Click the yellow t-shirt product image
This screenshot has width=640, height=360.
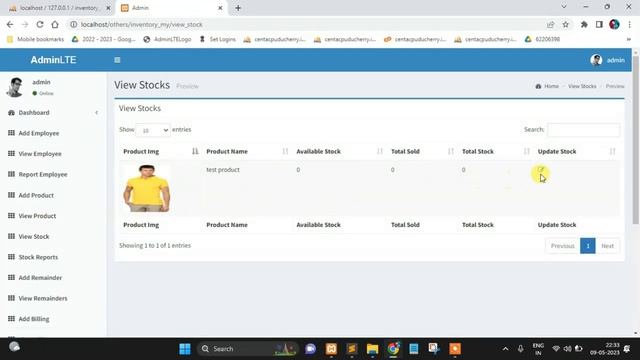(147, 188)
